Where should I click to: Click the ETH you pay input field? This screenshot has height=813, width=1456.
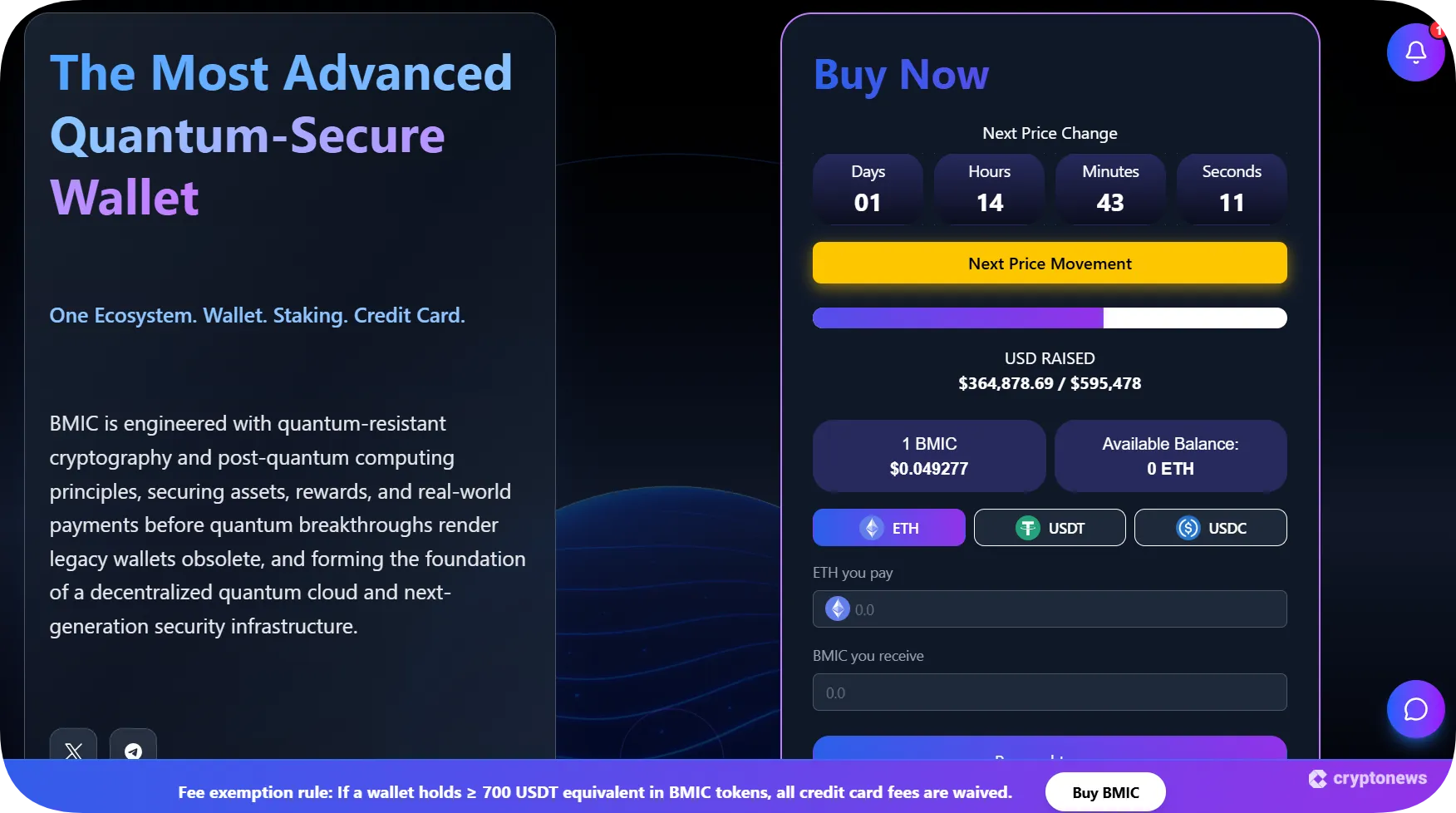pyautogui.click(x=1049, y=609)
